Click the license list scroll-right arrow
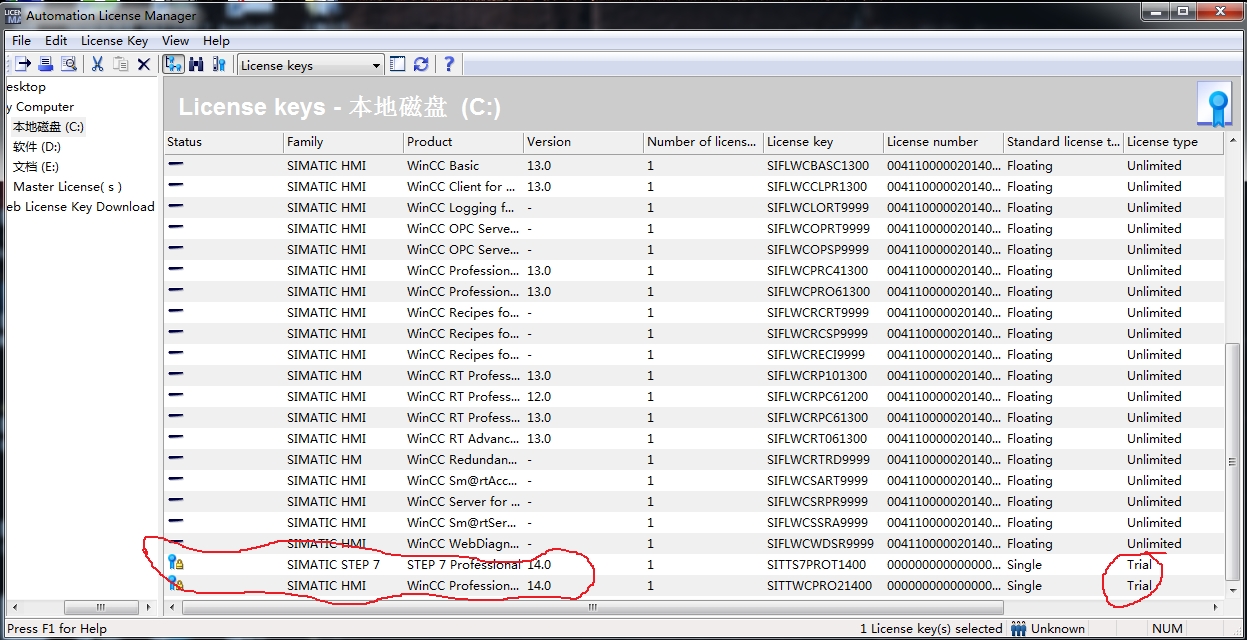Image resolution: width=1247 pixels, height=640 pixels. click(1216, 607)
